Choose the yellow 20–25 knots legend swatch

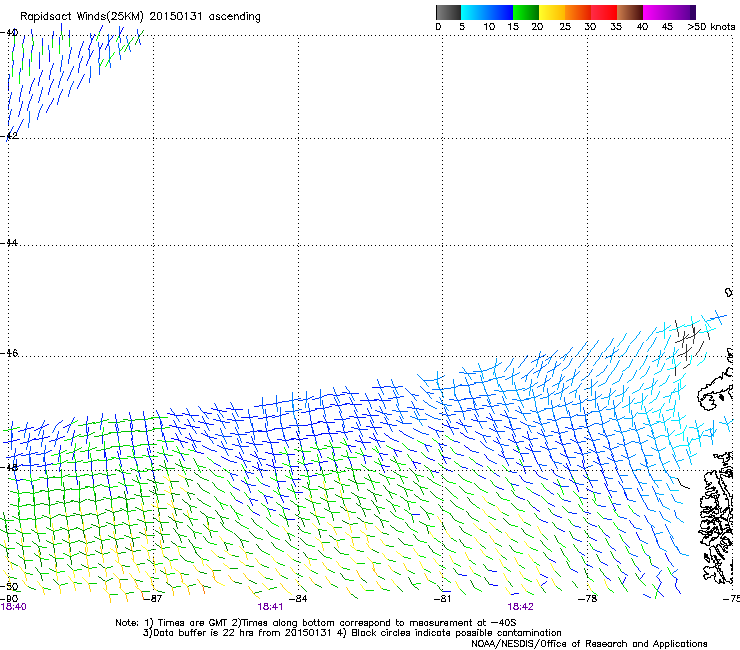coord(552,12)
